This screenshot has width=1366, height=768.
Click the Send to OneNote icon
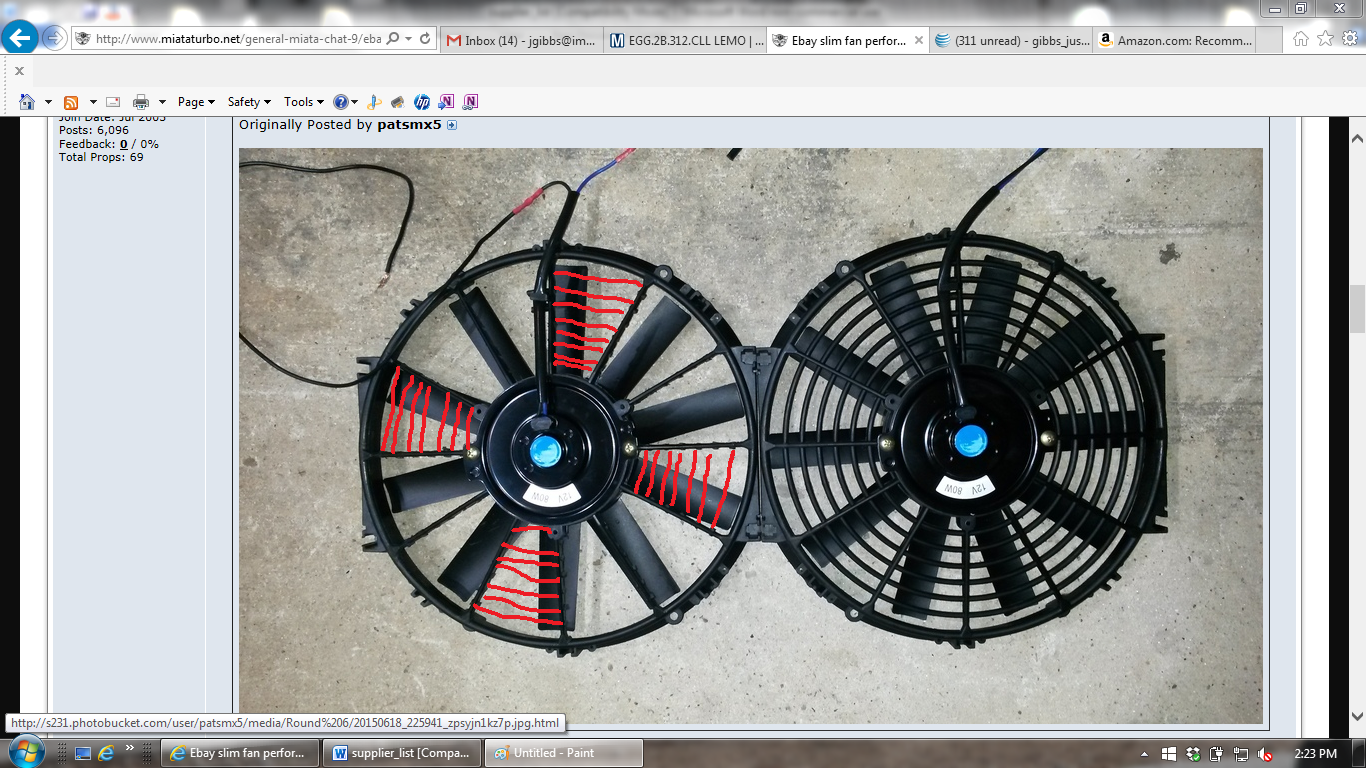tap(446, 102)
